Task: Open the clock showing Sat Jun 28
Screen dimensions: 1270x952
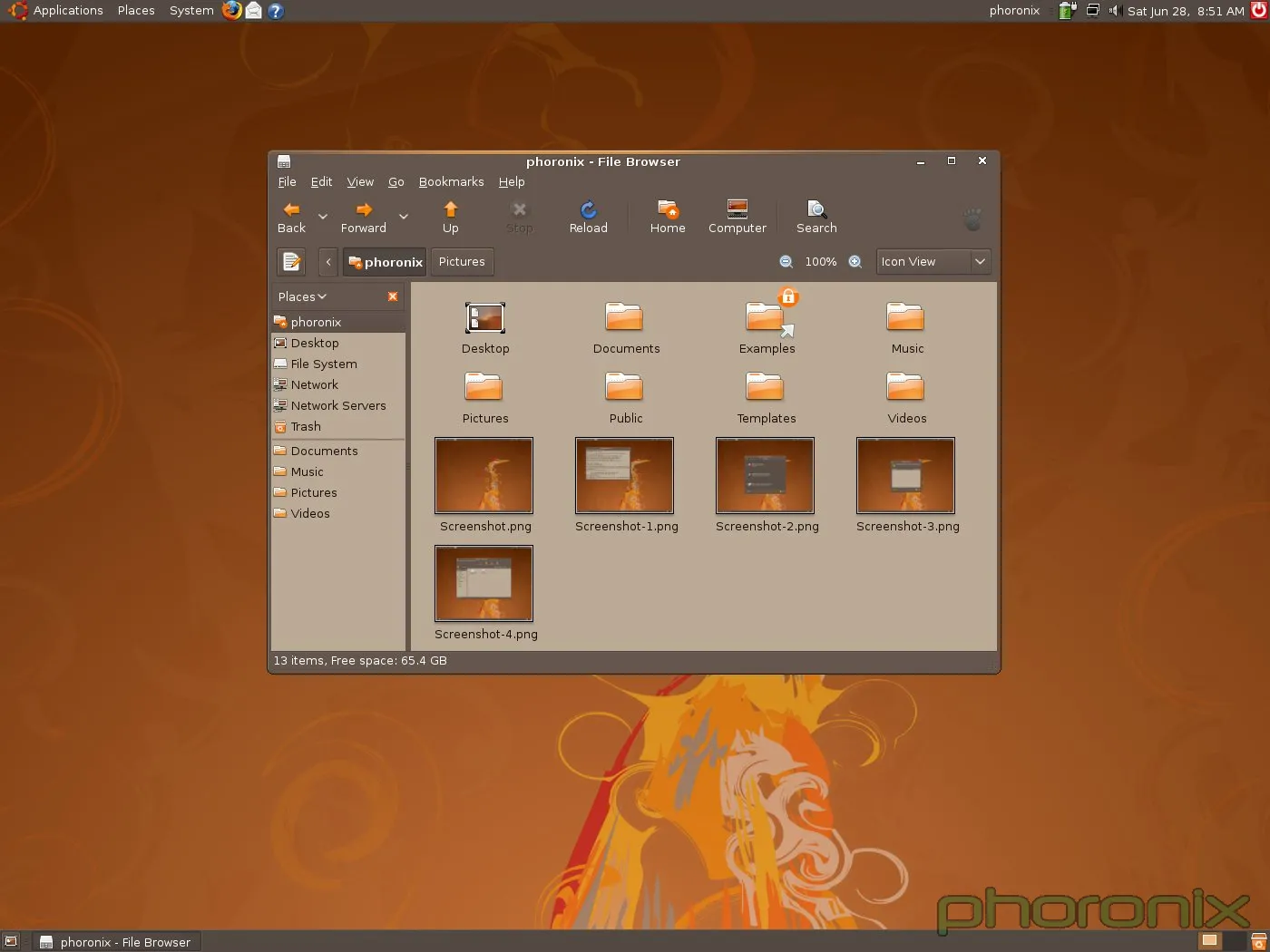Action: coord(1186,11)
